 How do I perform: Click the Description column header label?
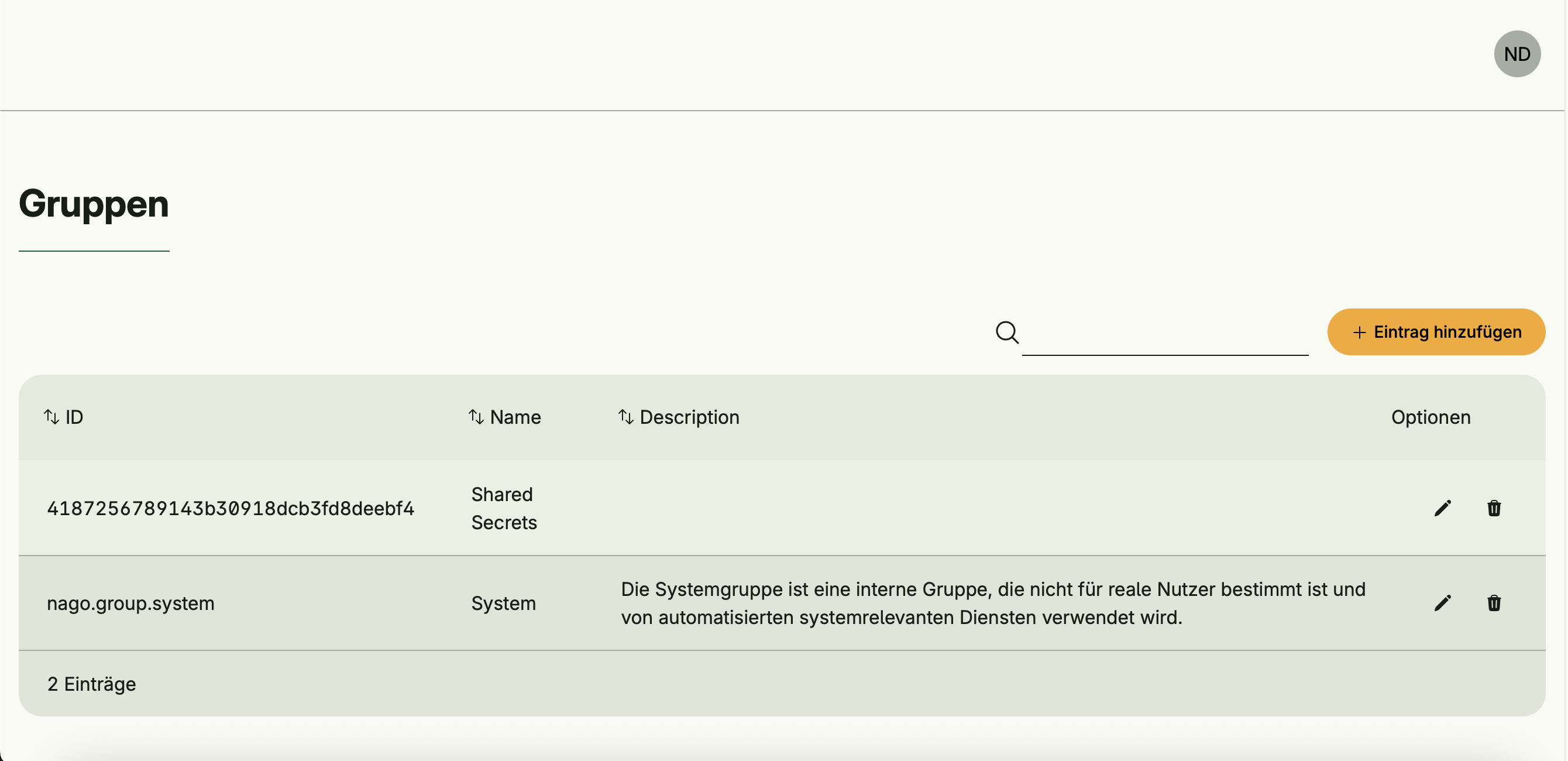[x=689, y=417]
